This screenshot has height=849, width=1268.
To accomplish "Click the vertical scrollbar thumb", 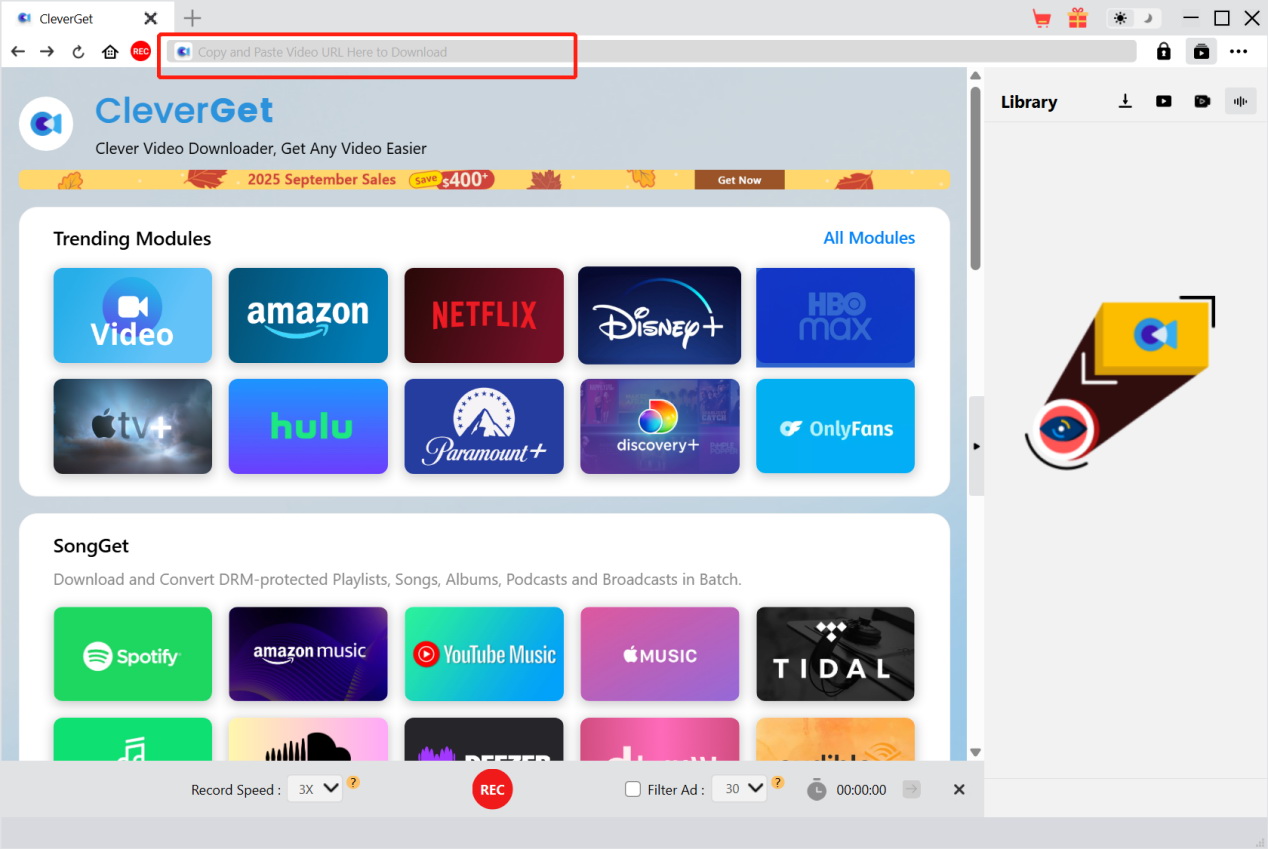I will [976, 178].
